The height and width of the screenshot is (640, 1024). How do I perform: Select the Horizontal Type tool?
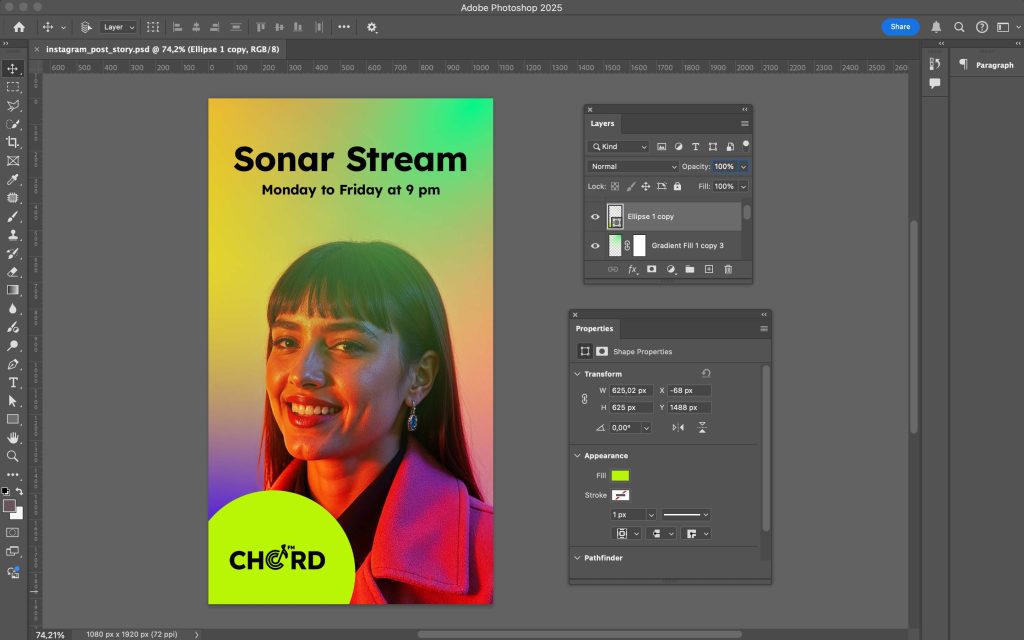click(x=13, y=382)
